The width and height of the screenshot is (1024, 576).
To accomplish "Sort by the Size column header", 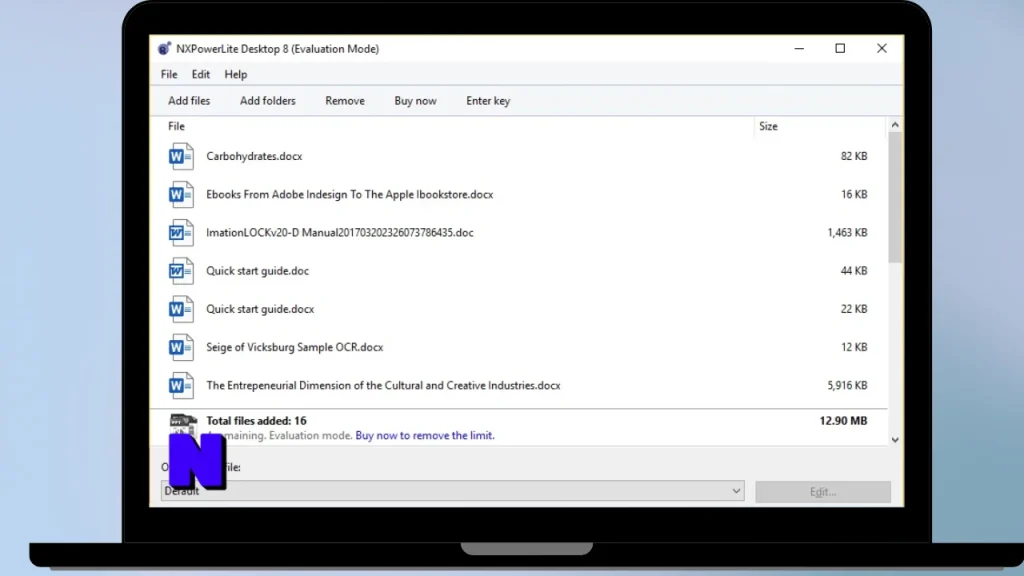I will click(768, 126).
